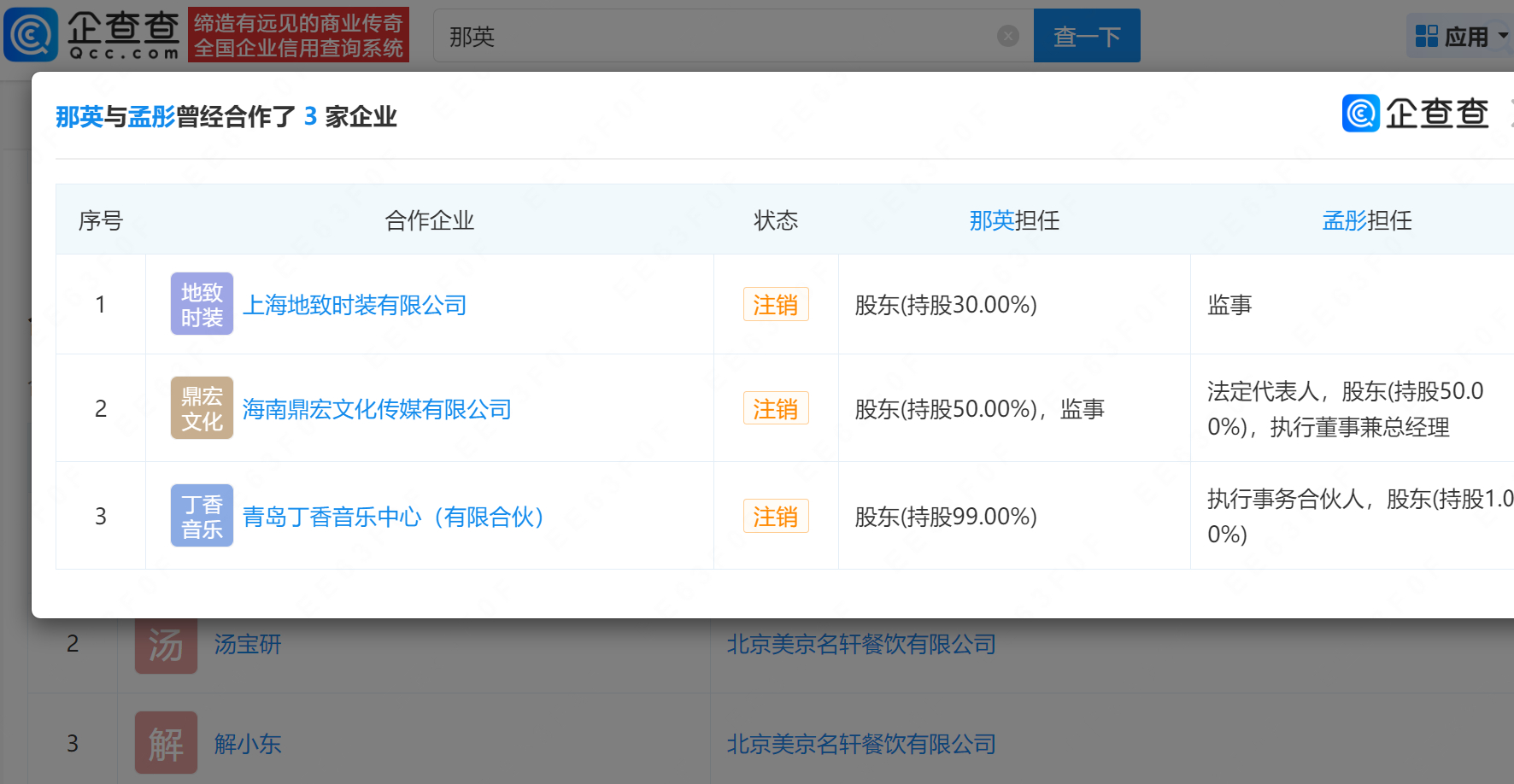The width and height of the screenshot is (1514, 784).
Task: Open 青岛丁香音乐中心（有限合伙） company page
Action: (x=394, y=517)
